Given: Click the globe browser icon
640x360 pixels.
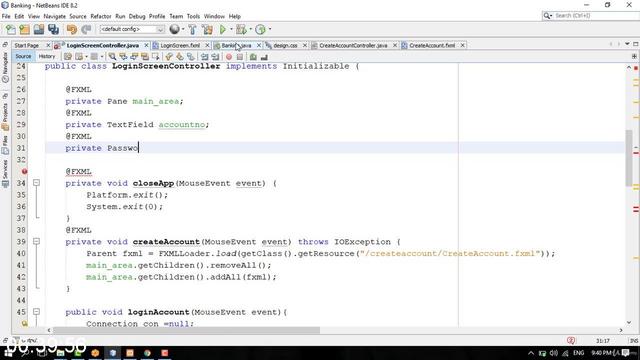Looking at the screenshot, I should pos(174,29).
